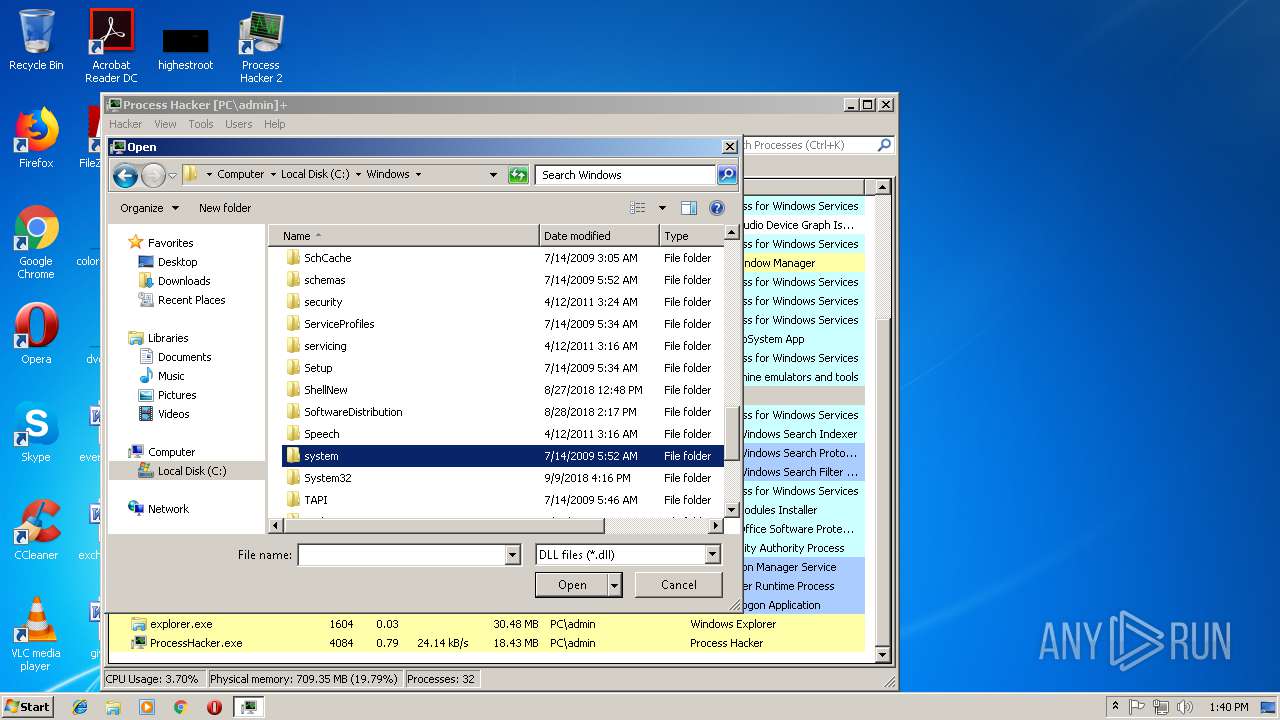Click the Search Windows field

pyautogui.click(x=626, y=175)
